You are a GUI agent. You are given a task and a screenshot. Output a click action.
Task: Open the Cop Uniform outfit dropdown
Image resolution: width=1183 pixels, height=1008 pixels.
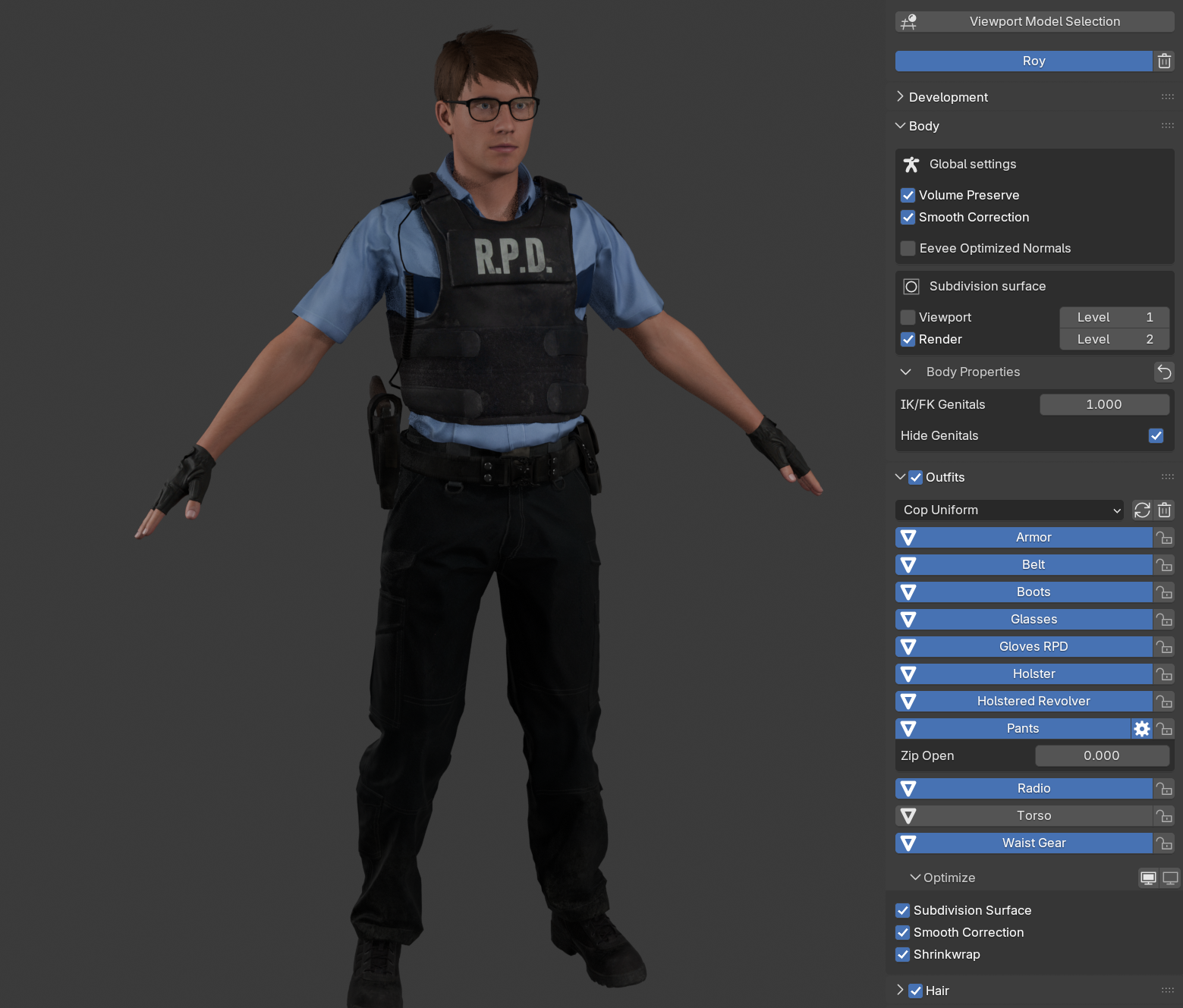pyautogui.click(x=1009, y=510)
